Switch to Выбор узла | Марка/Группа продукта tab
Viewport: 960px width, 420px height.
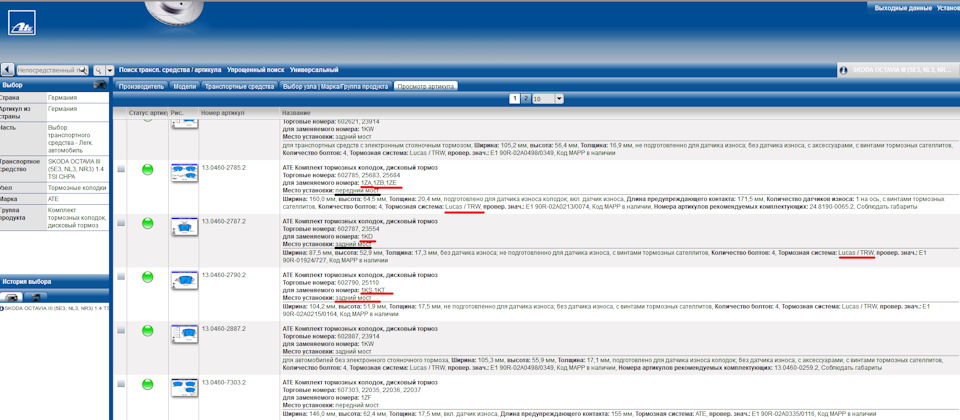point(336,86)
